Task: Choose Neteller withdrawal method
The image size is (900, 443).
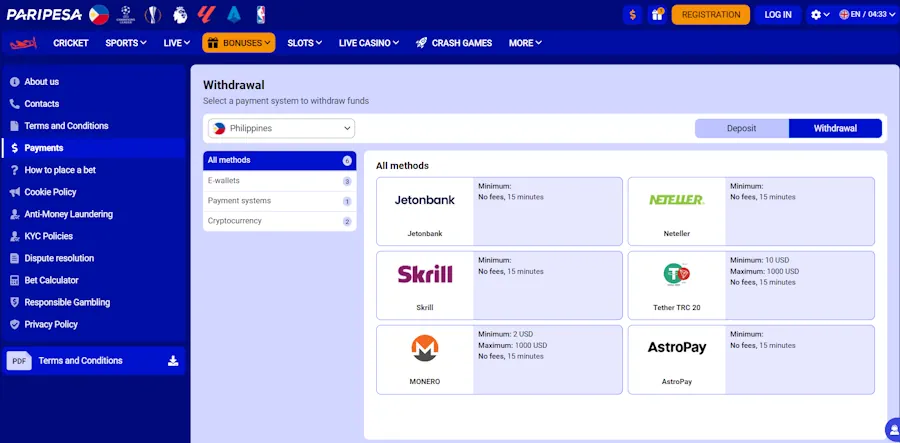Action: click(751, 211)
